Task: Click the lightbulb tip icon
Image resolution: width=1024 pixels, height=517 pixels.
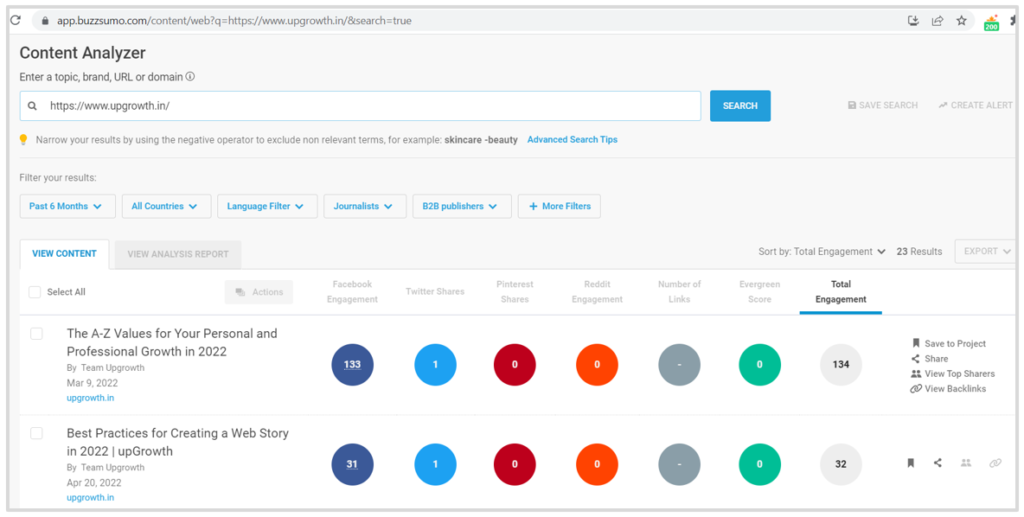Action: (x=24, y=140)
